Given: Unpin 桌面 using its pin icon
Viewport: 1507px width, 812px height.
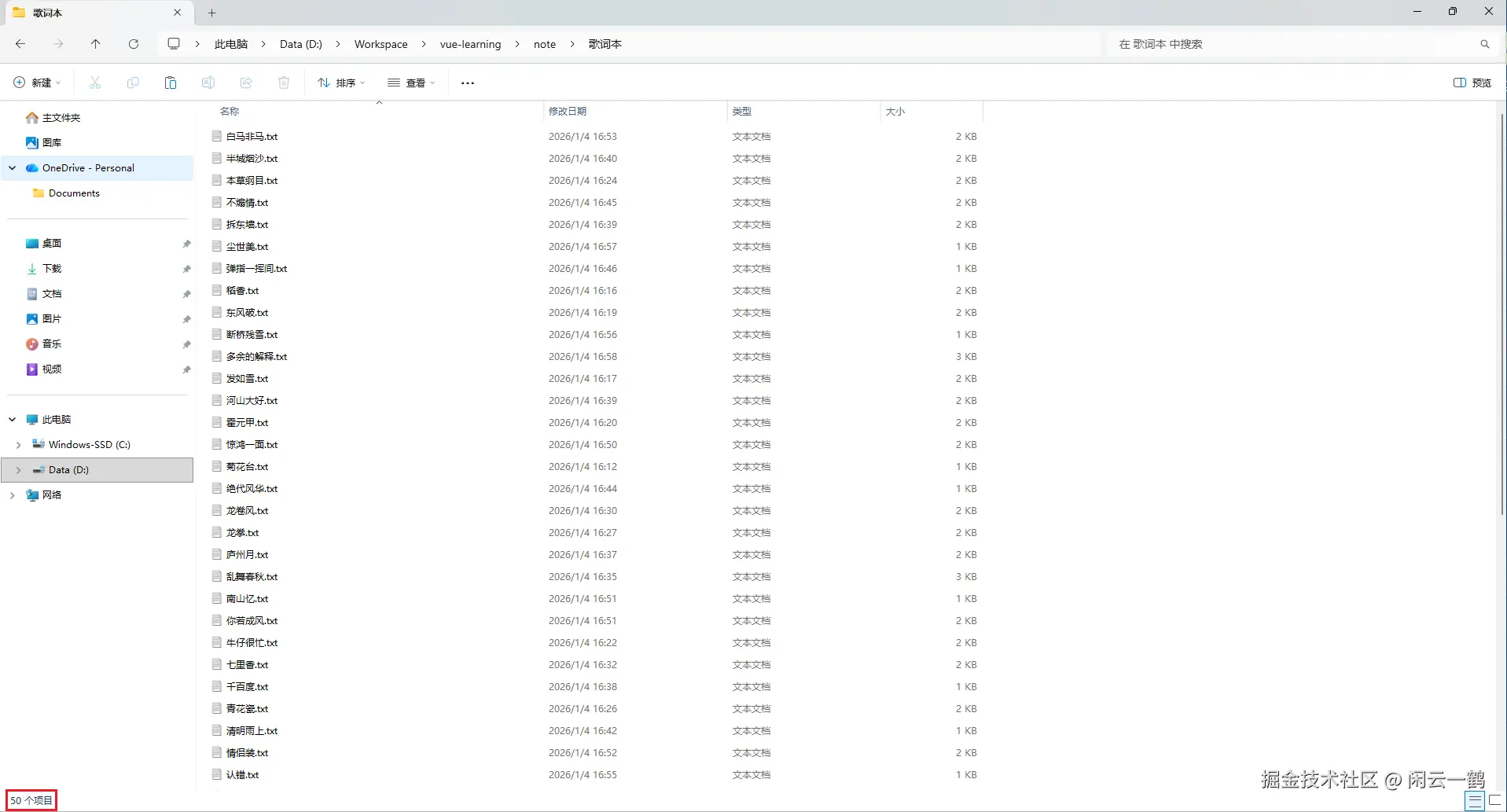Looking at the screenshot, I should (x=186, y=244).
